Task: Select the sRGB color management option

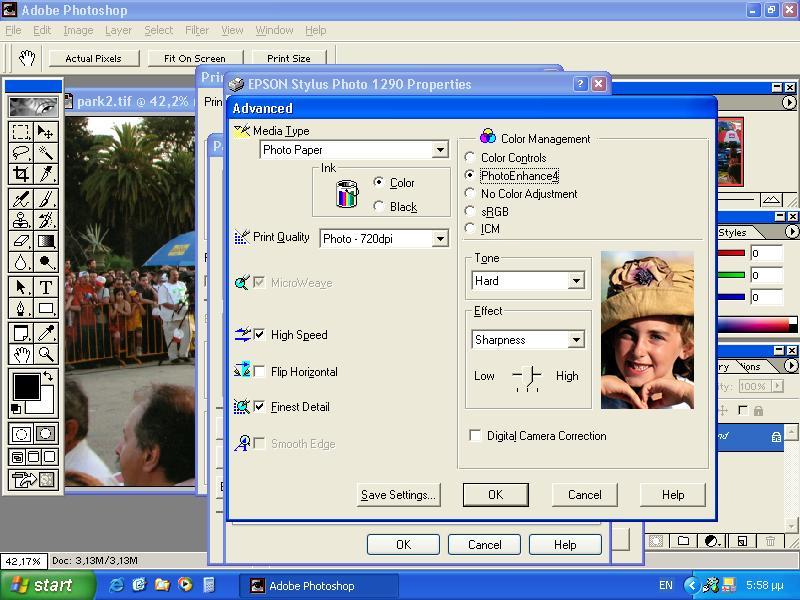Action: 470,211
